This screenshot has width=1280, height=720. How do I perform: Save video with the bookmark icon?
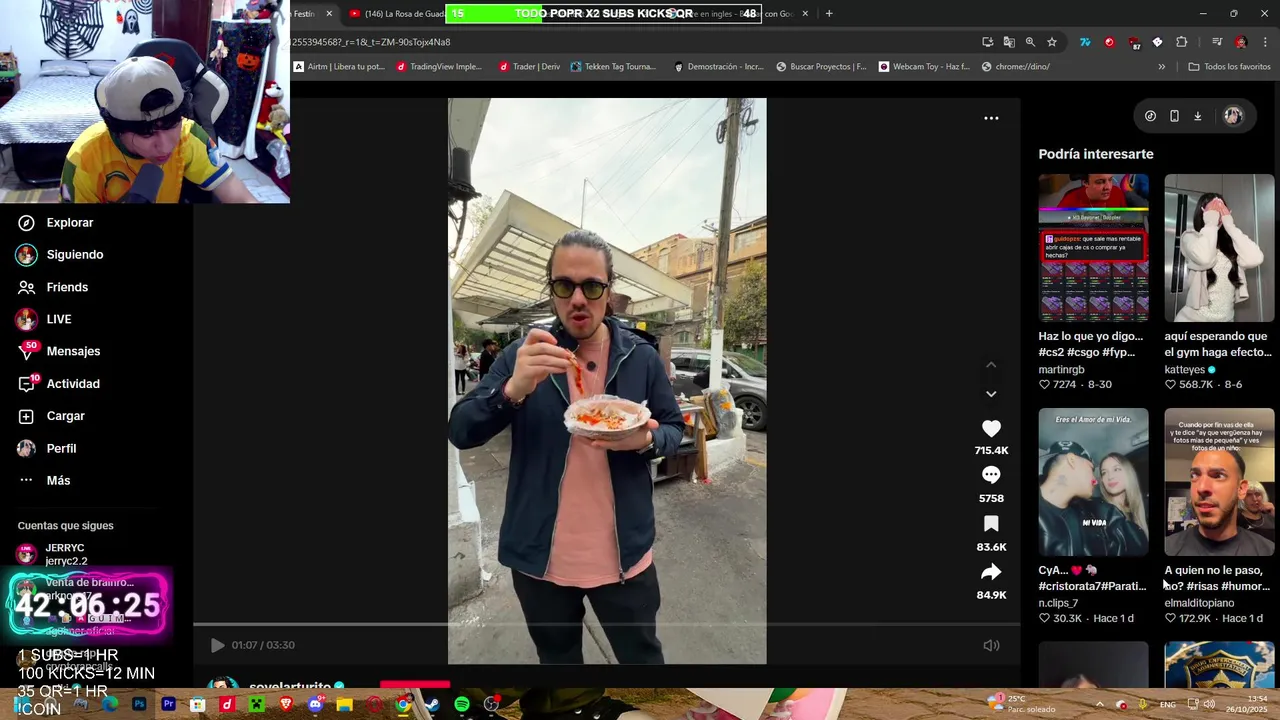[x=991, y=524]
